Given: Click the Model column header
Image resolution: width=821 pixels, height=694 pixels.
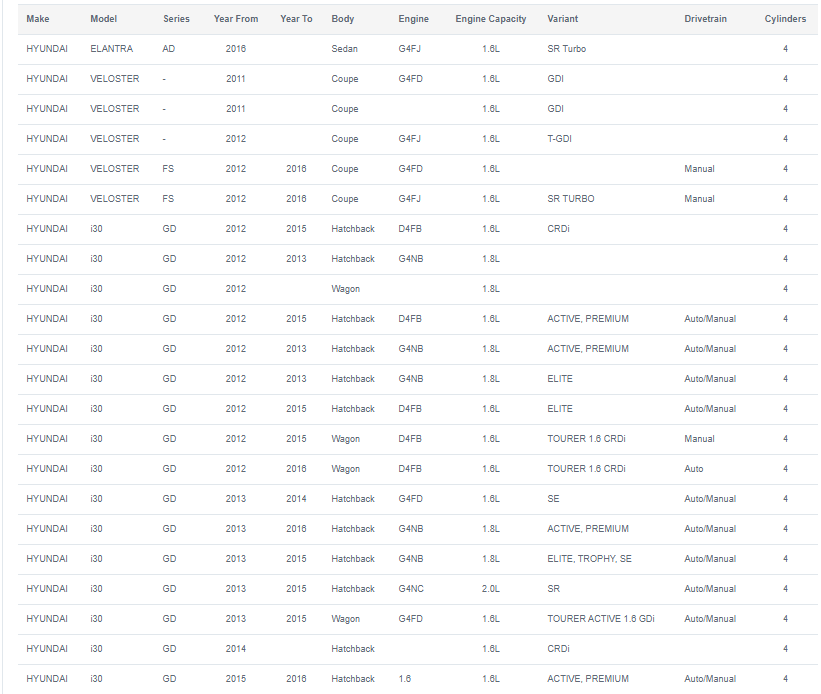Looking at the screenshot, I should (x=103, y=19).
